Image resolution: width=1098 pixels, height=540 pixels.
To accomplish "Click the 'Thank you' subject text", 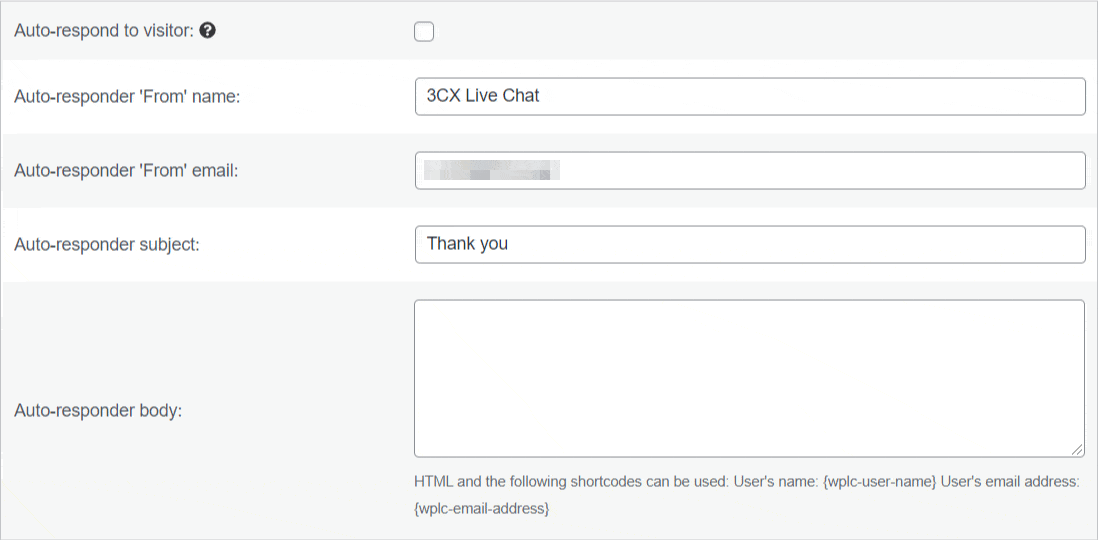I will 467,244.
